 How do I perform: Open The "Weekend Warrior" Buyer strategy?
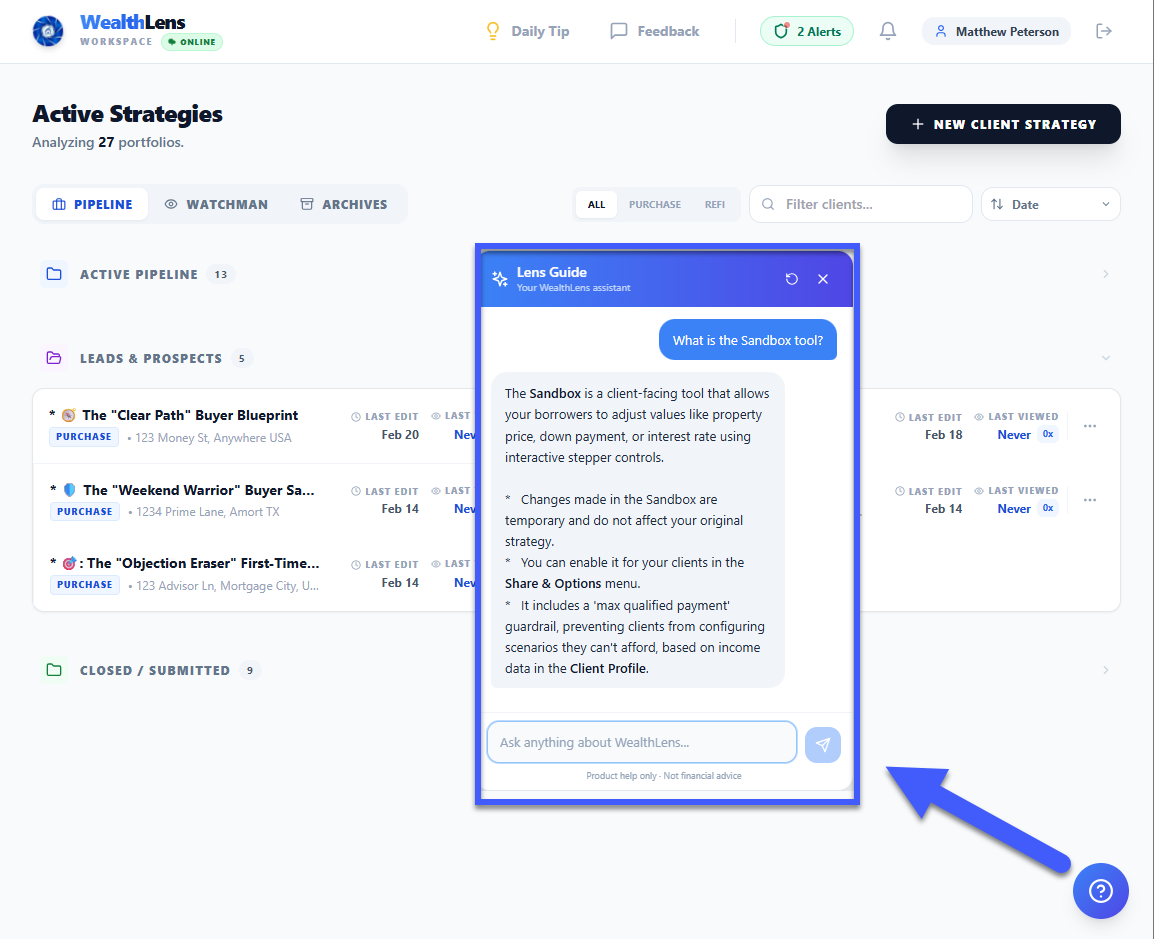point(199,490)
